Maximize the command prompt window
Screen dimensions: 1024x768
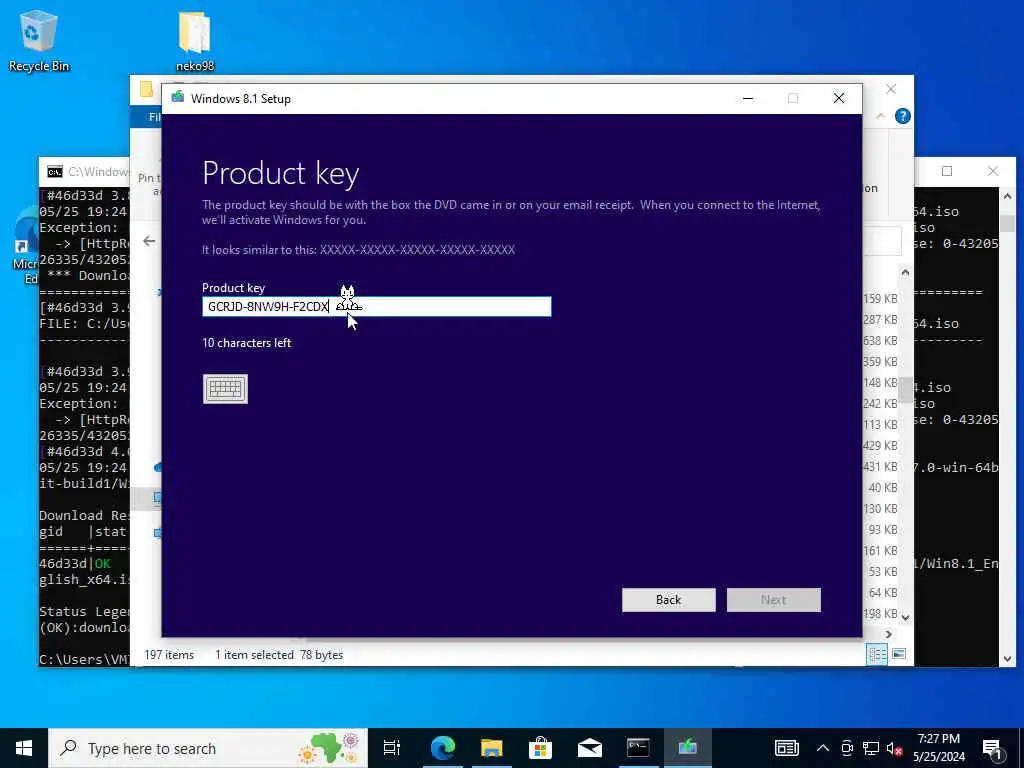click(x=947, y=171)
